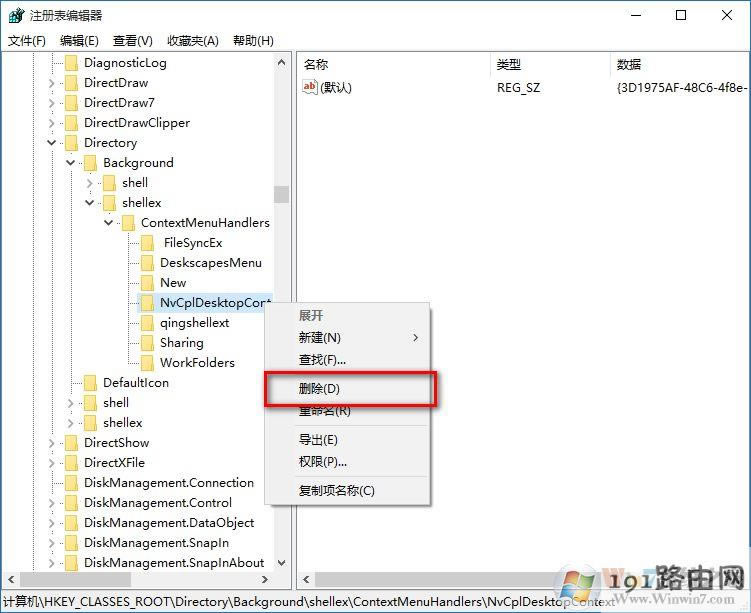Collapse the Background key

(x=70, y=163)
